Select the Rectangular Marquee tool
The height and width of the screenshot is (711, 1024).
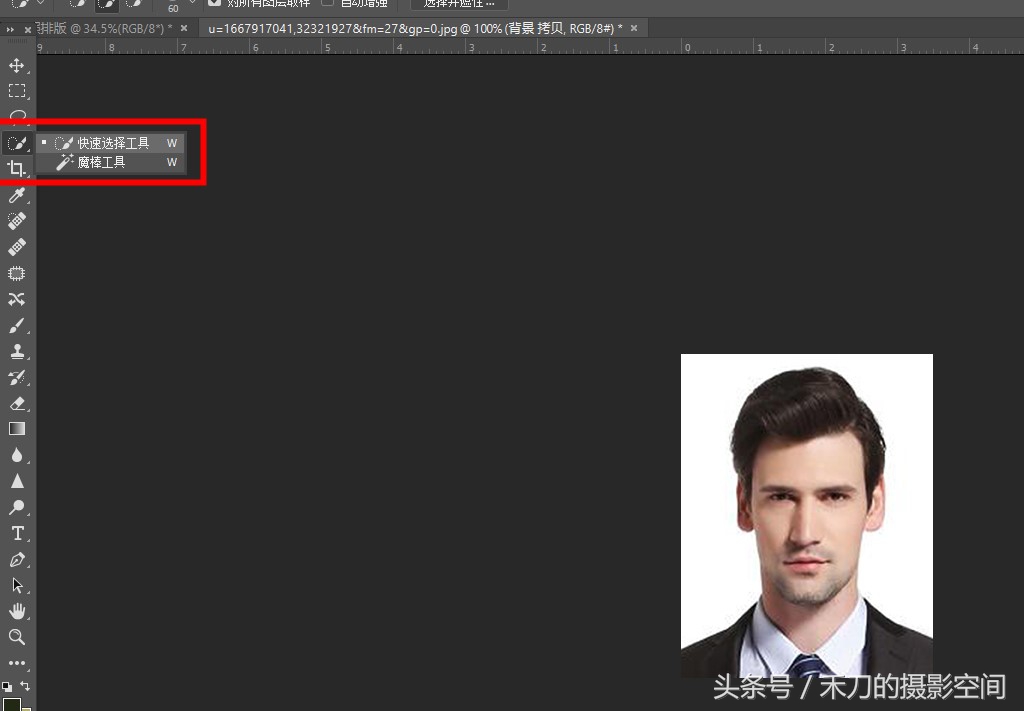tap(17, 91)
